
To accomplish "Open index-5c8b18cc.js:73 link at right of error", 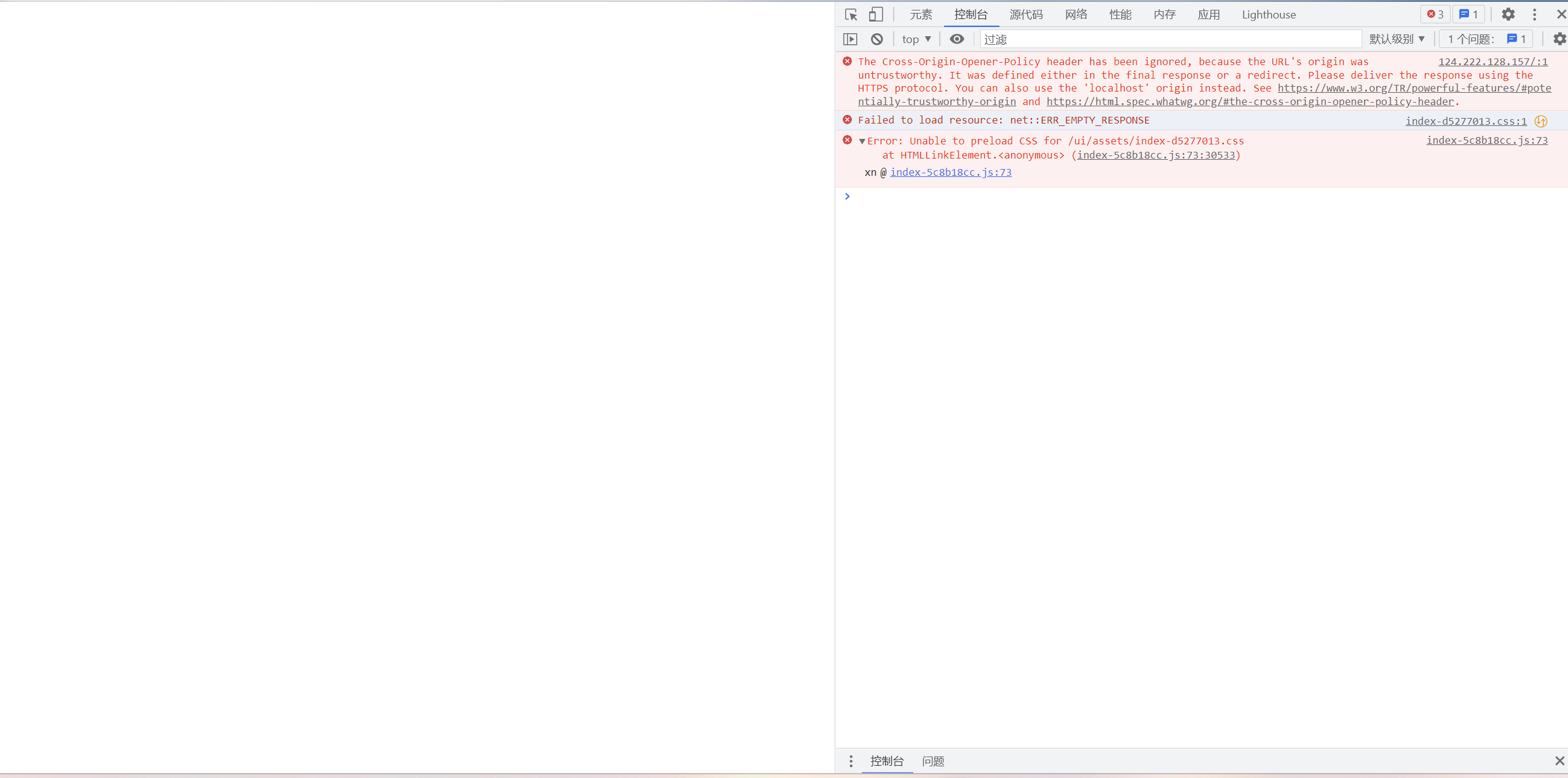I will (x=1487, y=141).
